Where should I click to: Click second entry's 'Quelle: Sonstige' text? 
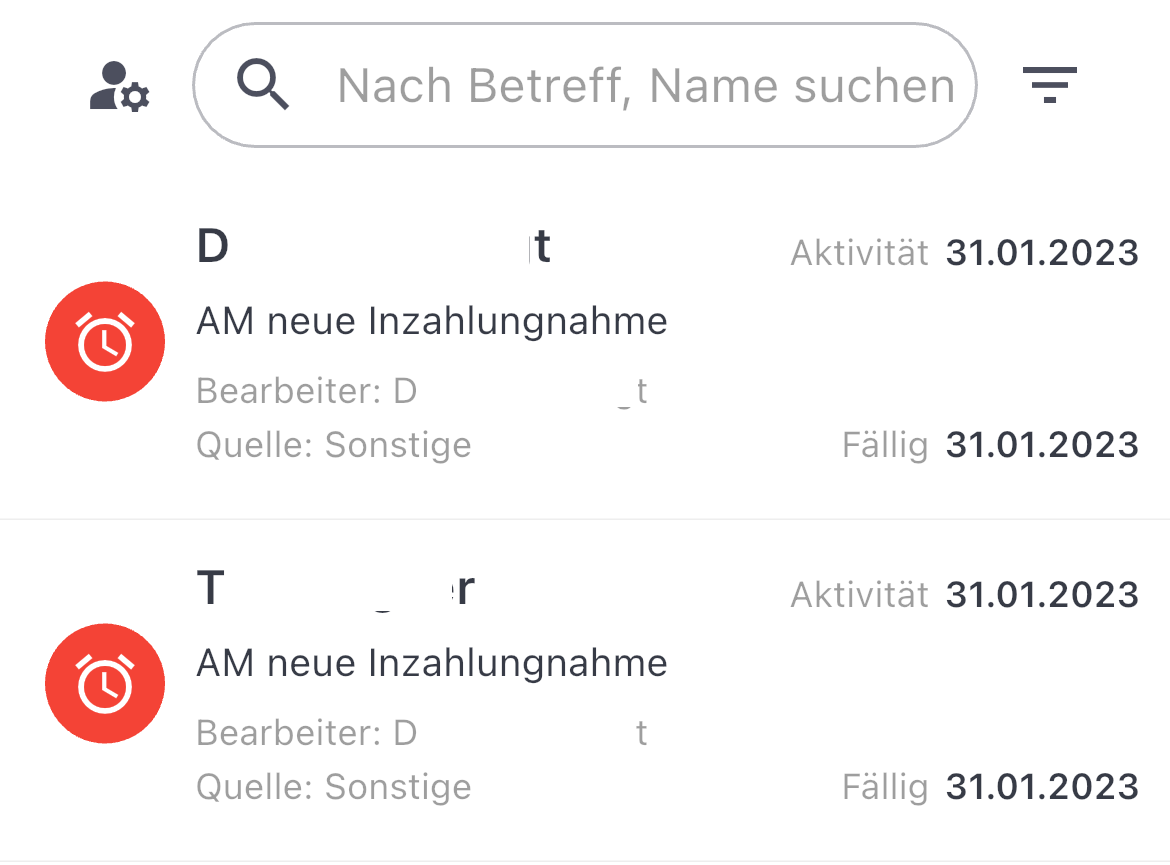pos(334,787)
